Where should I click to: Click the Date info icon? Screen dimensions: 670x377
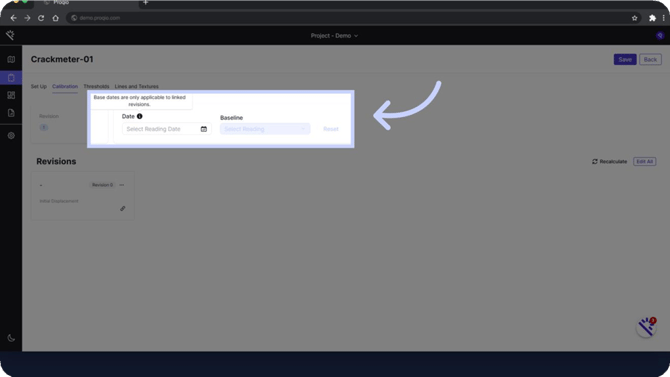[x=139, y=116]
